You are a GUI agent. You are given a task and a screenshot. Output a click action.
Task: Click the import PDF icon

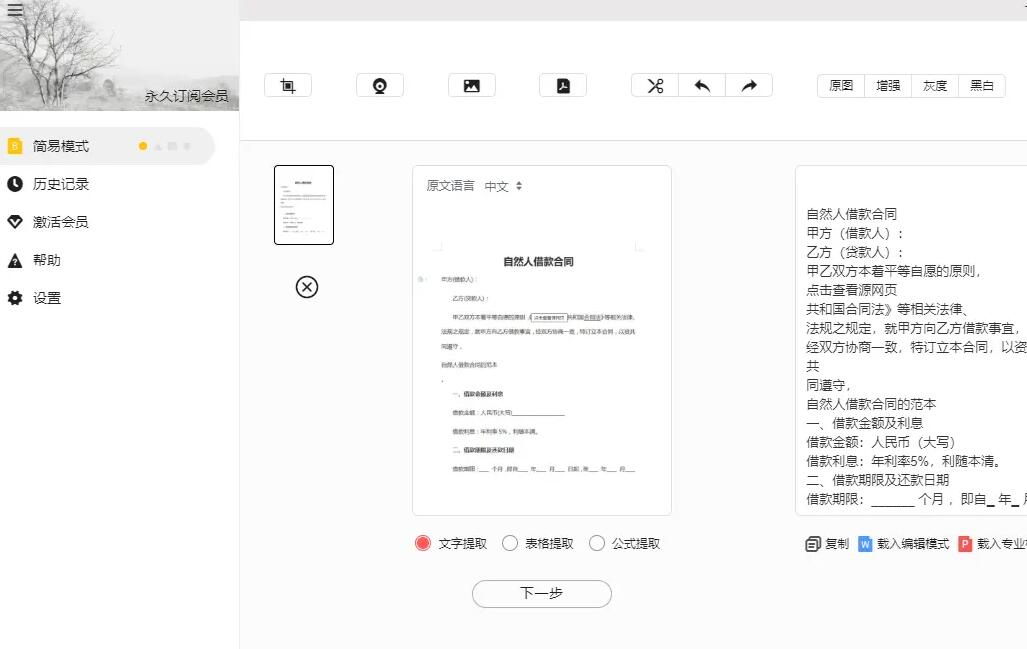[563, 85]
